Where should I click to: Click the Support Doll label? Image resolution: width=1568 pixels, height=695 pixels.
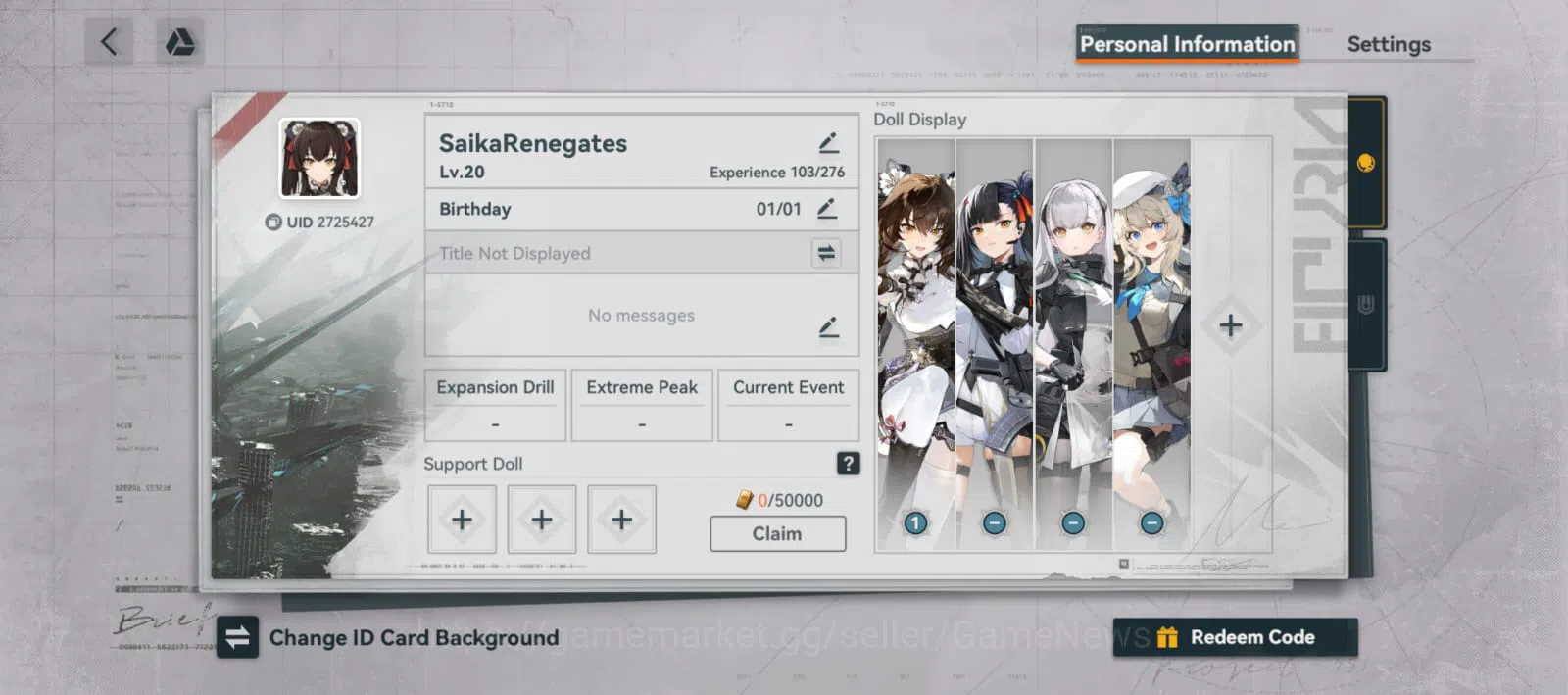pyautogui.click(x=473, y=464)
